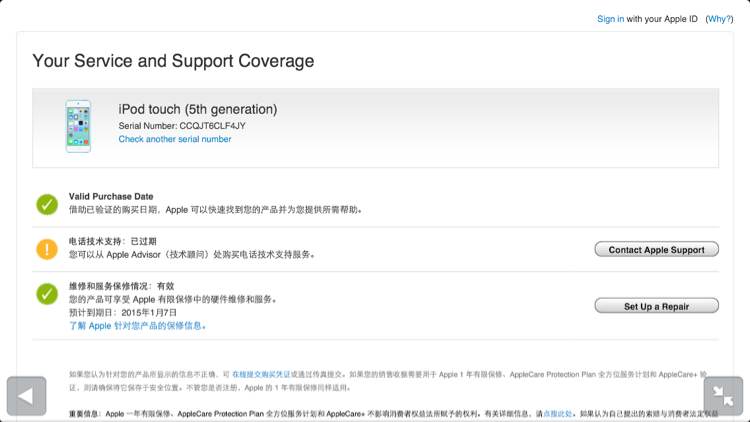
Task: Click the iPod touch product image
Action: 78,126
